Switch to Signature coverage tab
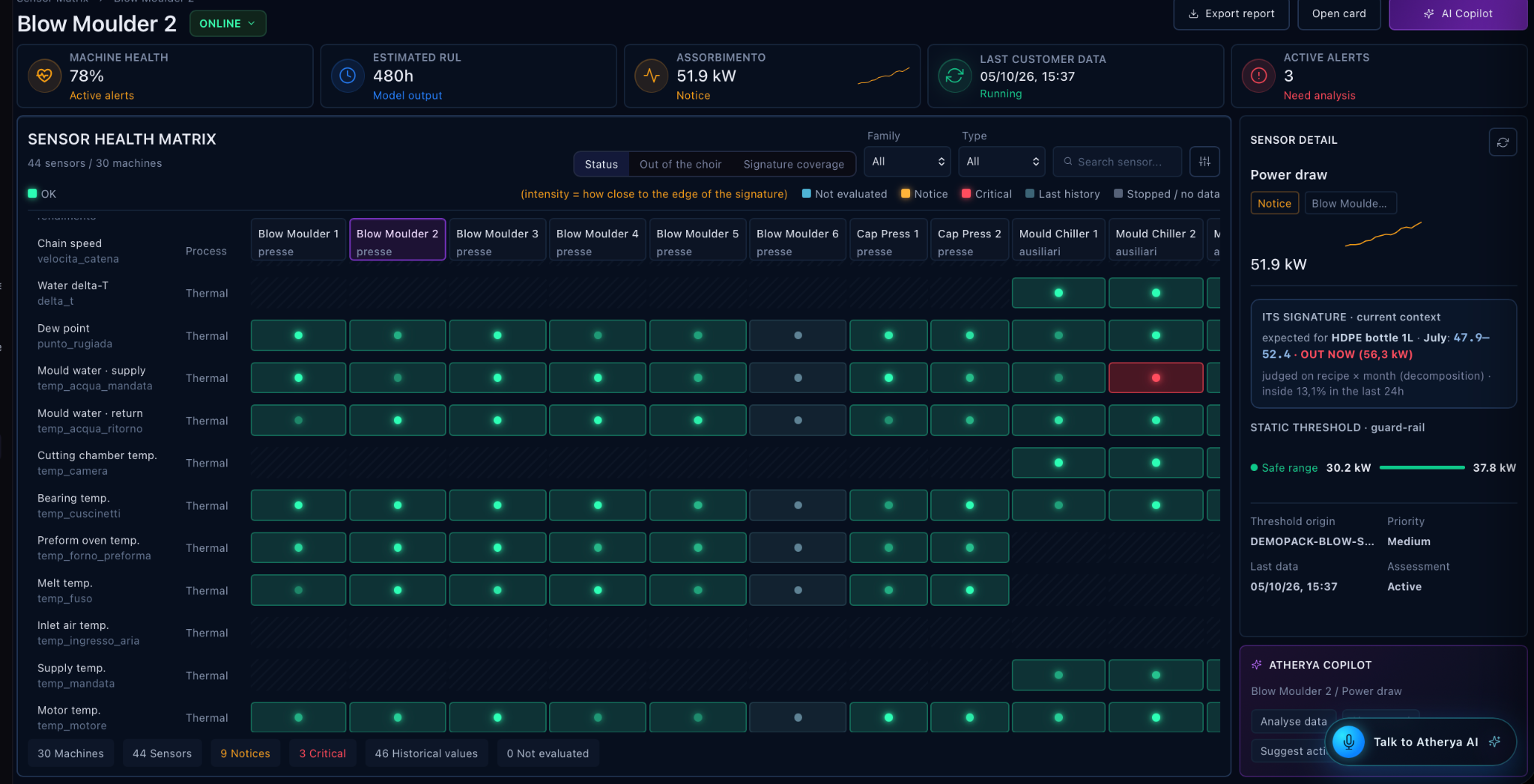The width and height of the screenshot is (1534, 784). [x=793, y=164]
